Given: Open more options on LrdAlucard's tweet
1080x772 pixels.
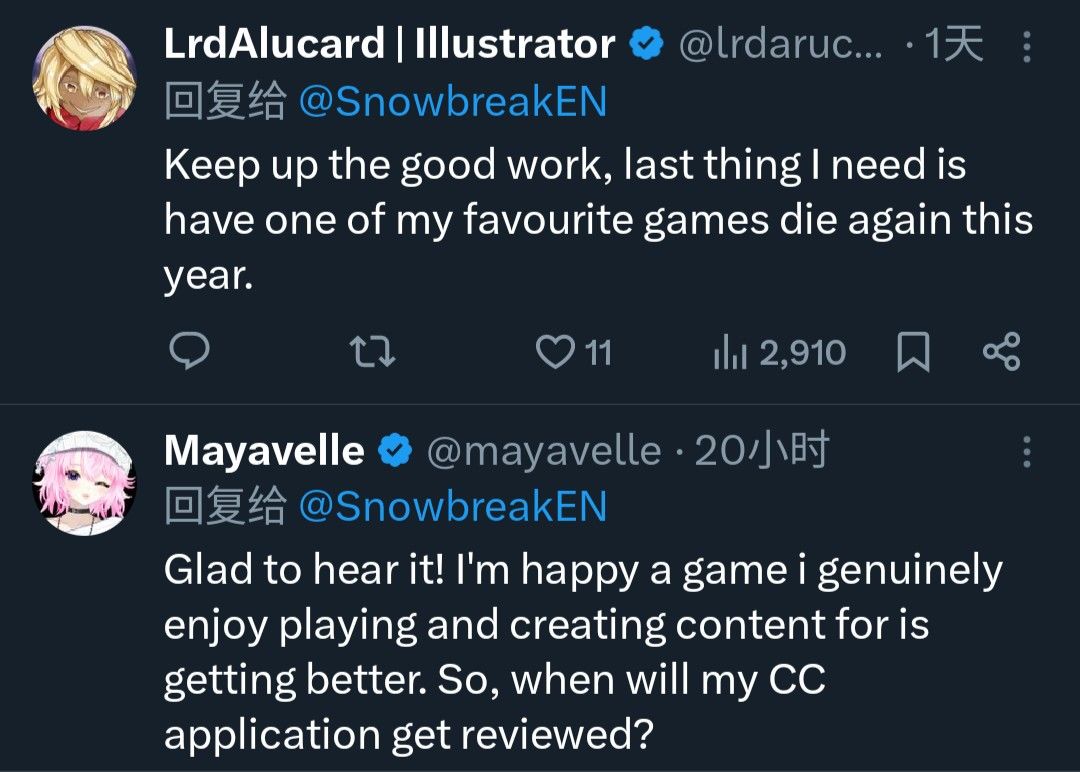Looking at the screenshot, I should (x=1026, y=46).
